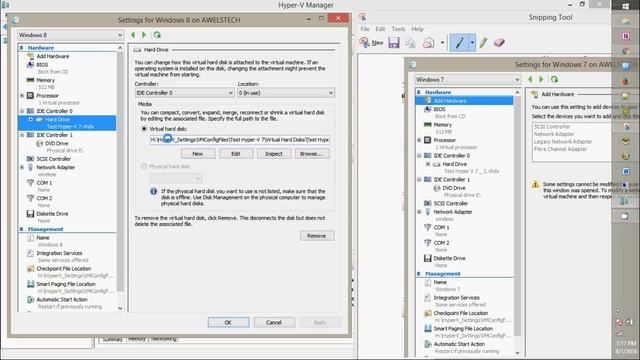Click the green forward arrow in Windows 8 settings
This screenshot has width=640, height=360.
(x=144, y=35)
